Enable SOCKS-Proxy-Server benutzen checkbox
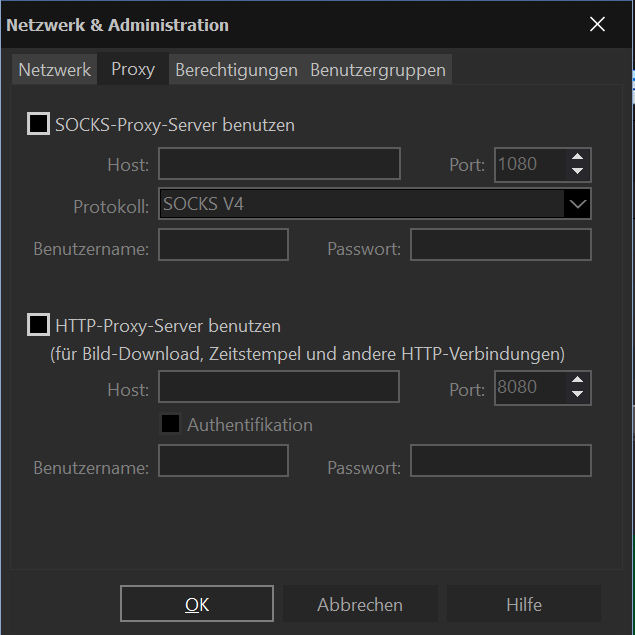This screenshot has height=635, width=635. [x=39, y=125]
